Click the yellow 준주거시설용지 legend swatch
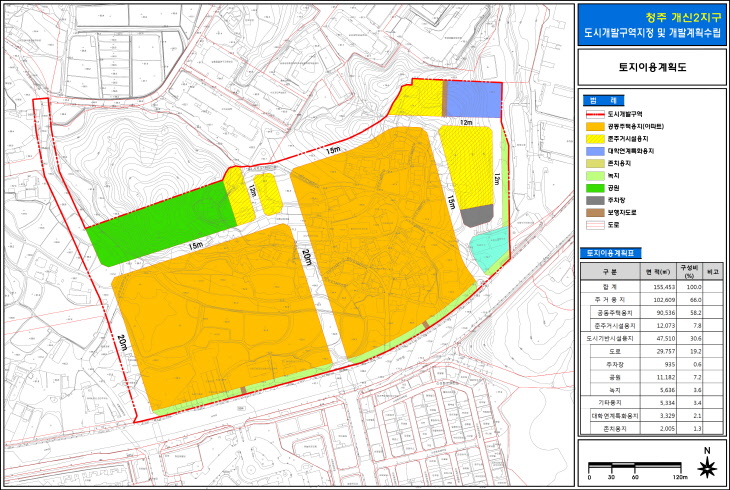Image resolution: width=730 pixels, height=490 pixels. 595,139
